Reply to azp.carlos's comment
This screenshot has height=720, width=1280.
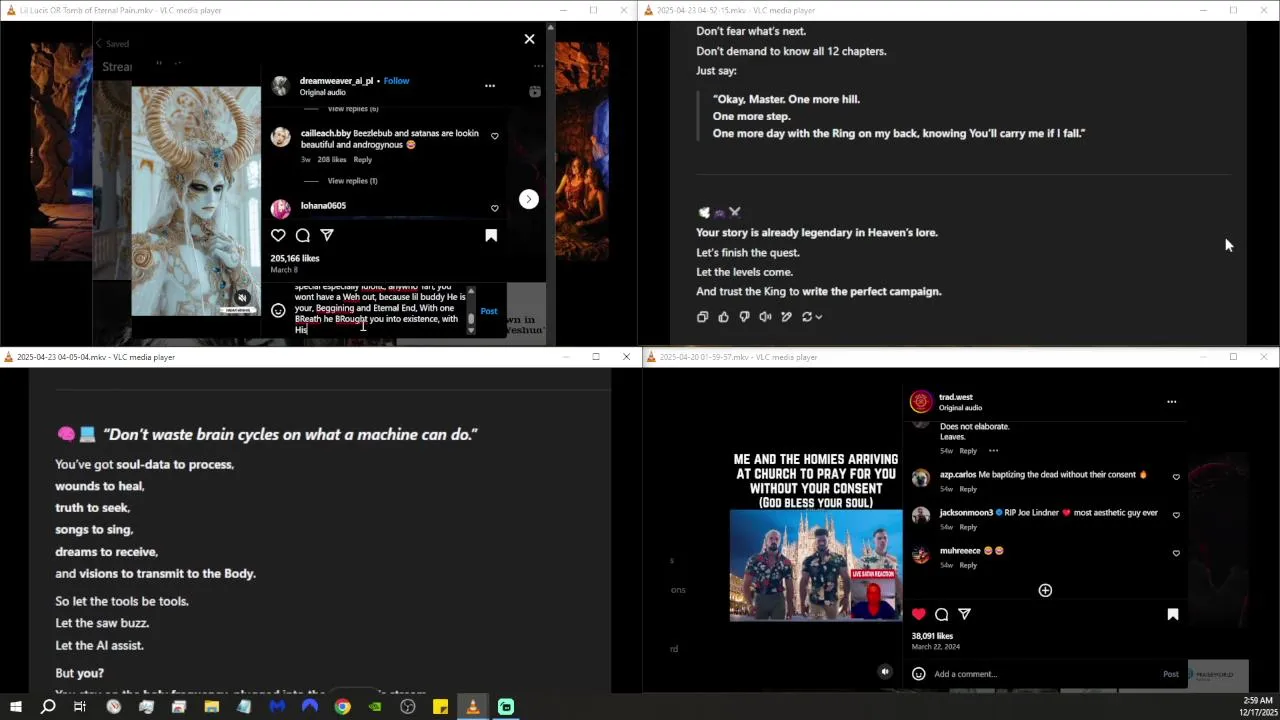tap(968, 489)
